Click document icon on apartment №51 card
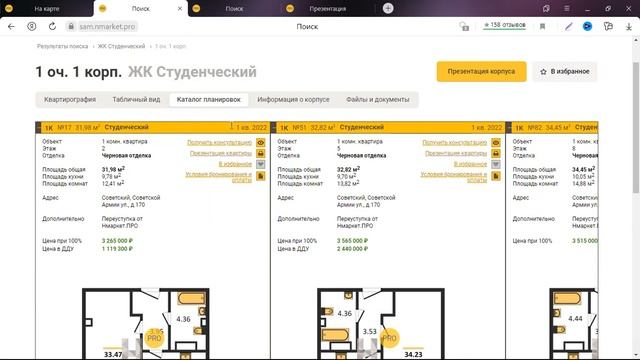This screenshot has width=640, height=360. 496,176
